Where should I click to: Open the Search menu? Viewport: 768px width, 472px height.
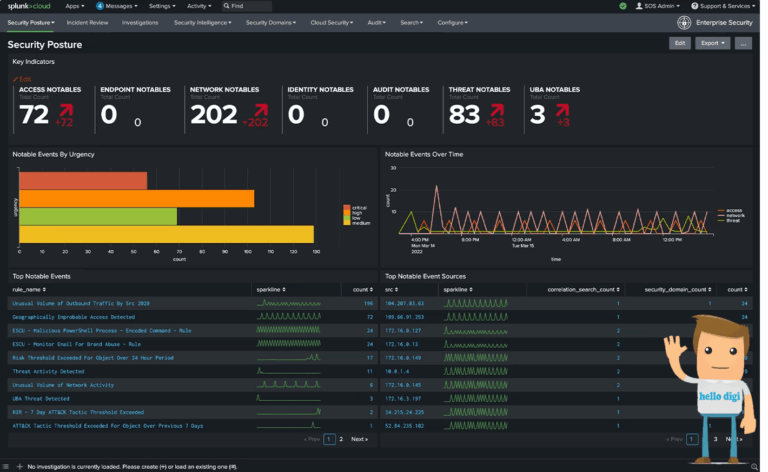click(411, 23)
